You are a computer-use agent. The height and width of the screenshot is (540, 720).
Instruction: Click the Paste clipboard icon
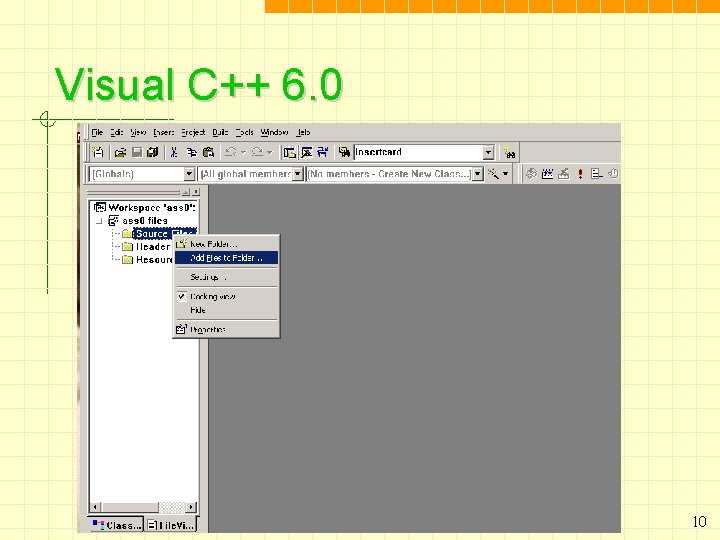tap(208, 152)
